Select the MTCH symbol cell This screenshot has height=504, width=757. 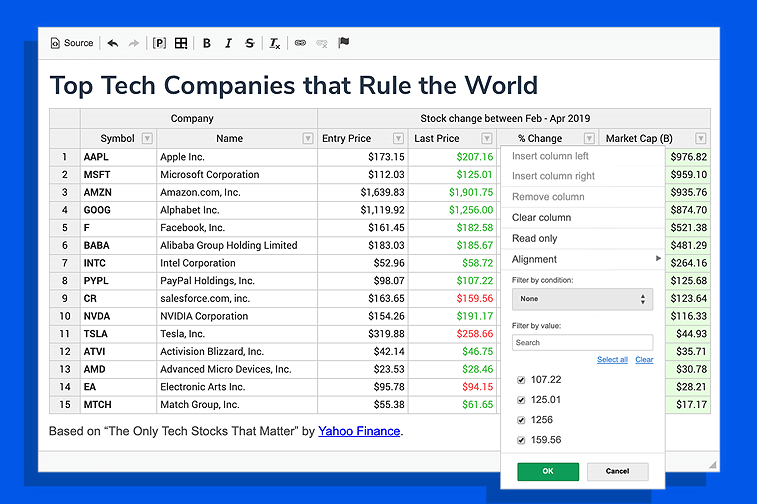[118, 405]
